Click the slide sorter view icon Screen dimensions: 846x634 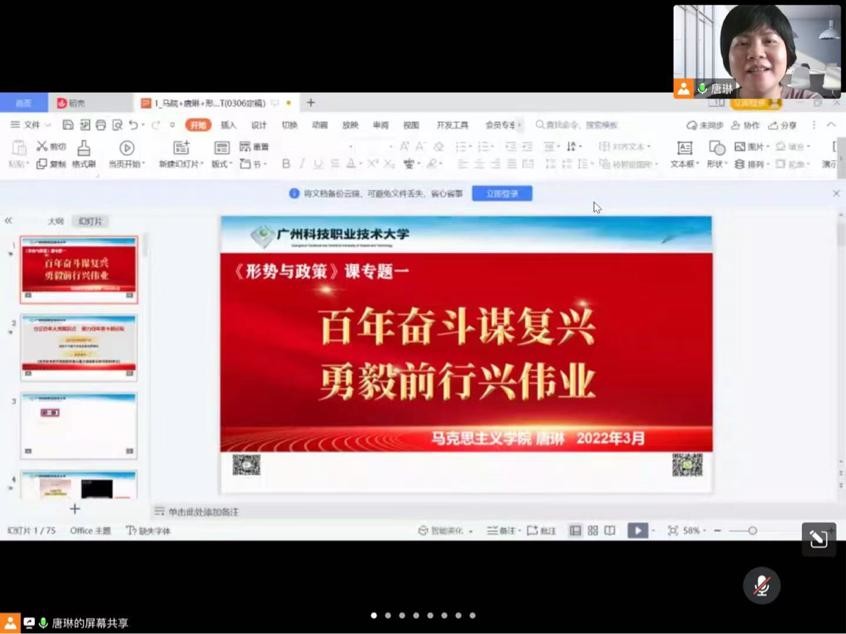click(x=593, y=531)
